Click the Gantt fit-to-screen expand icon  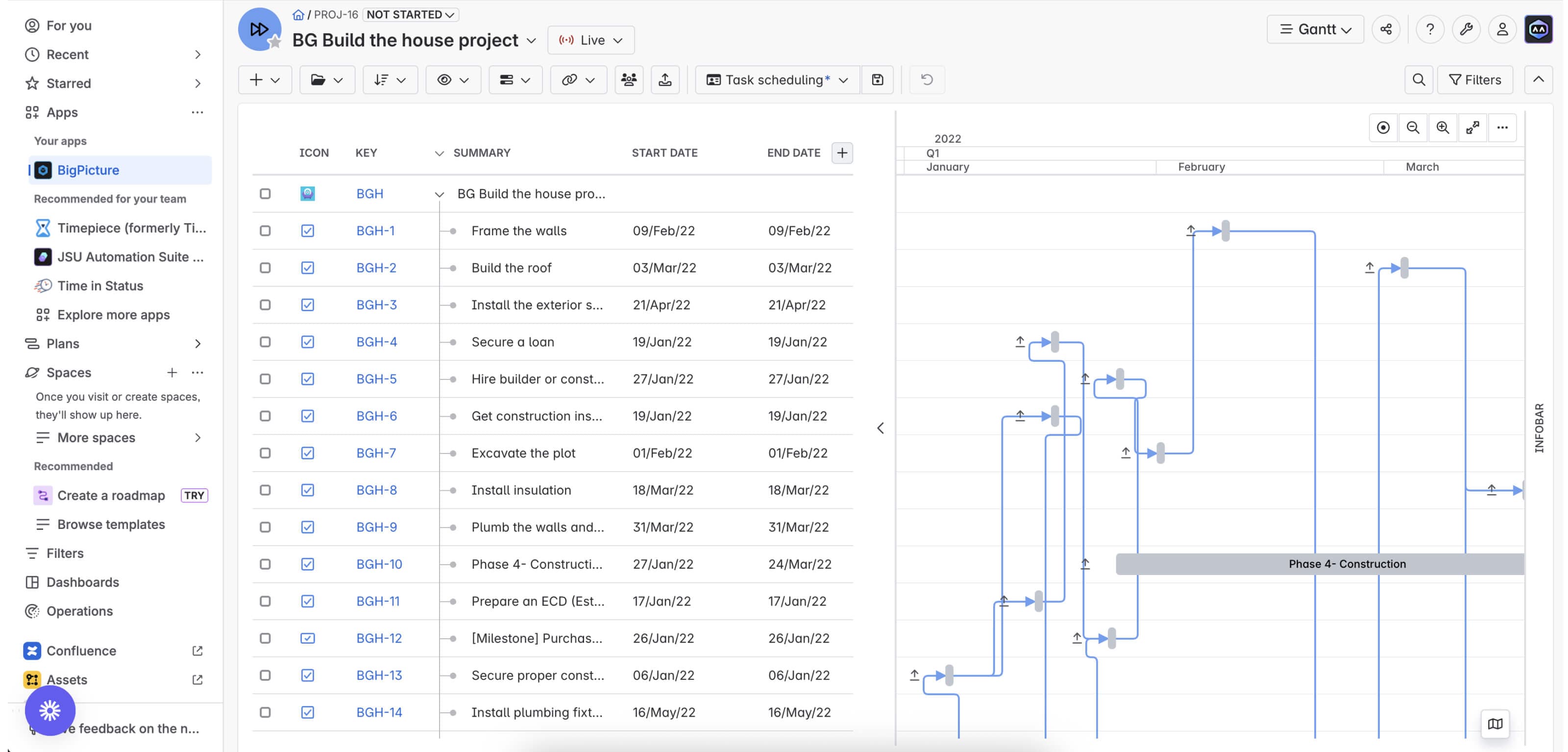pos(1472,128)
